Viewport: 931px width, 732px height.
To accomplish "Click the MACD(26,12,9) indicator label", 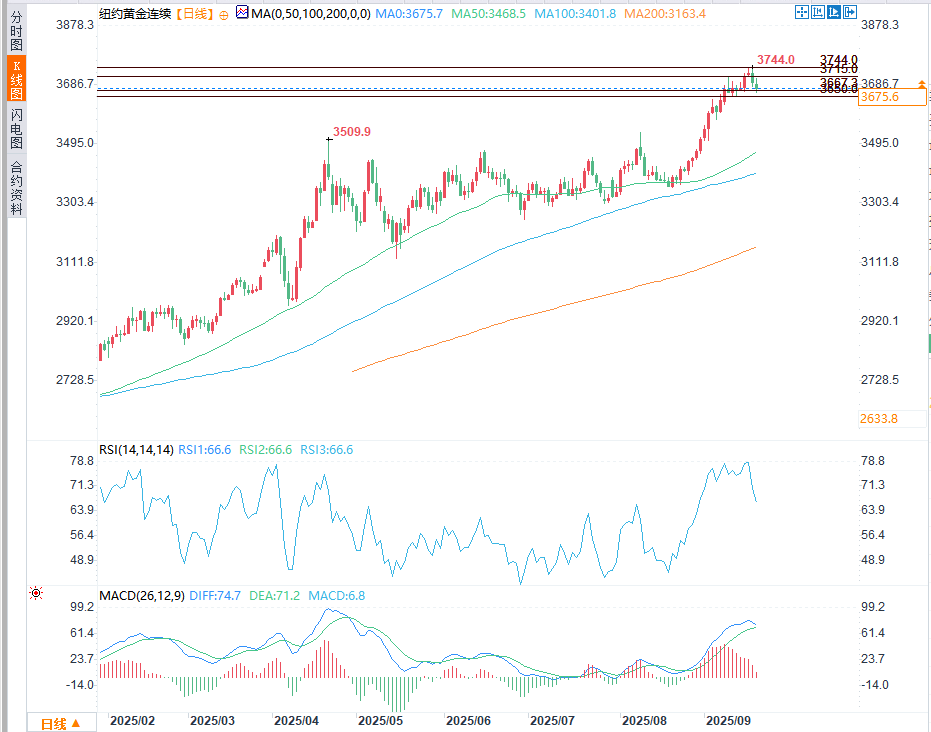I will [142, 595].
